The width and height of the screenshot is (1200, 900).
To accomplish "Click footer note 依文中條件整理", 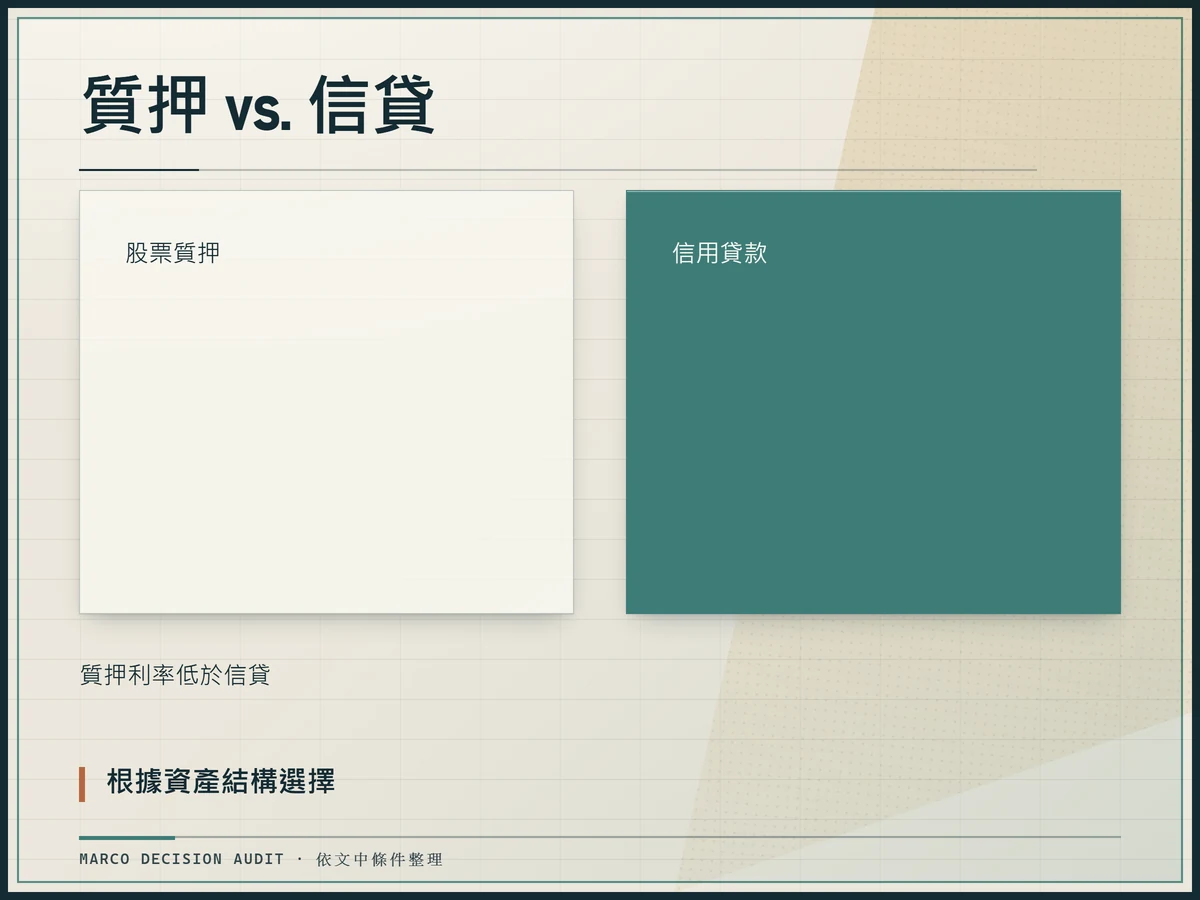I will pyautogui.click(x=379, y=859).
